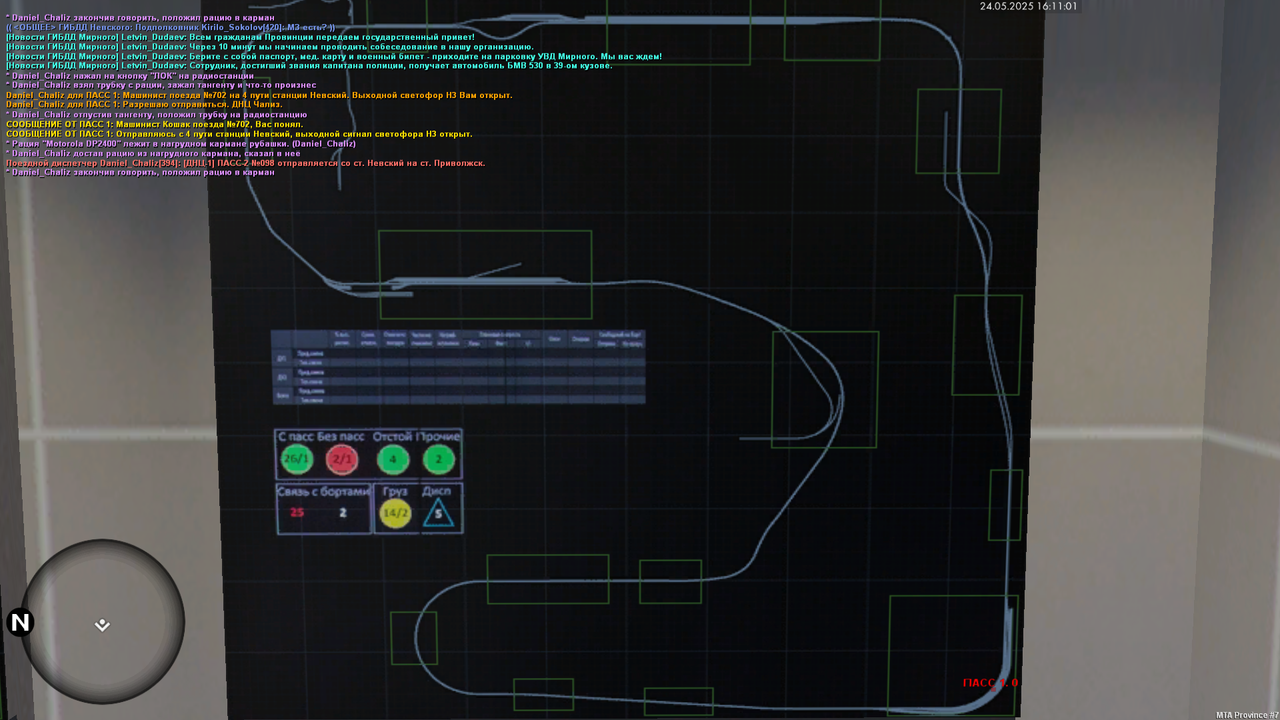The height and width of the screenshot is (720, 1280).
Task: Click the Груз label above yellow circle
Action: 395,491
